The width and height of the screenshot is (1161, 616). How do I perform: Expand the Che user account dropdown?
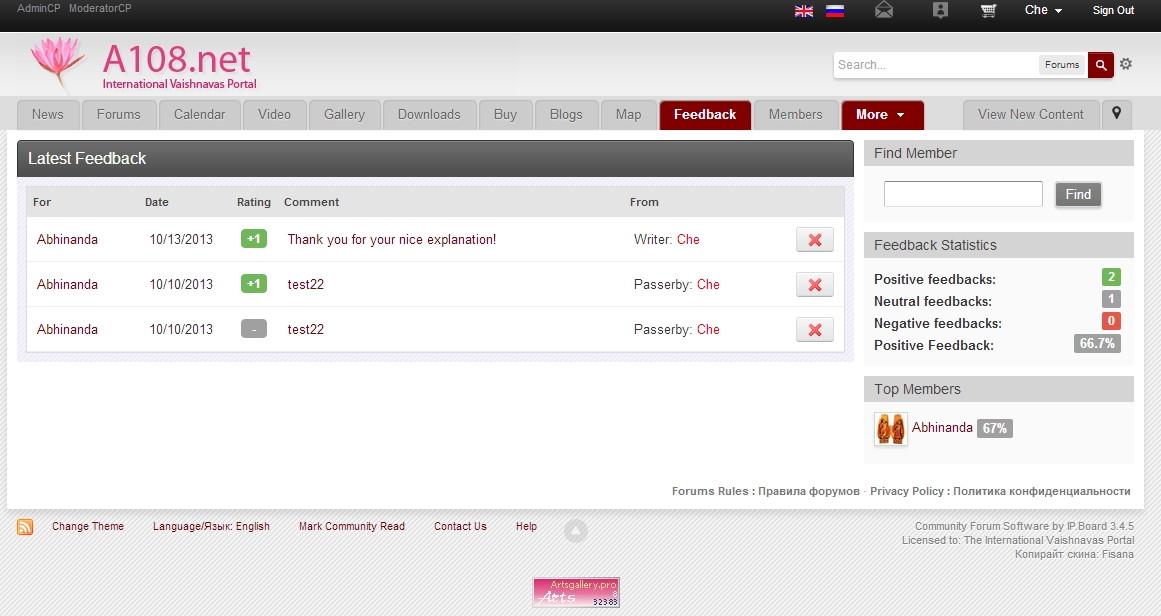pos(1043,10)
